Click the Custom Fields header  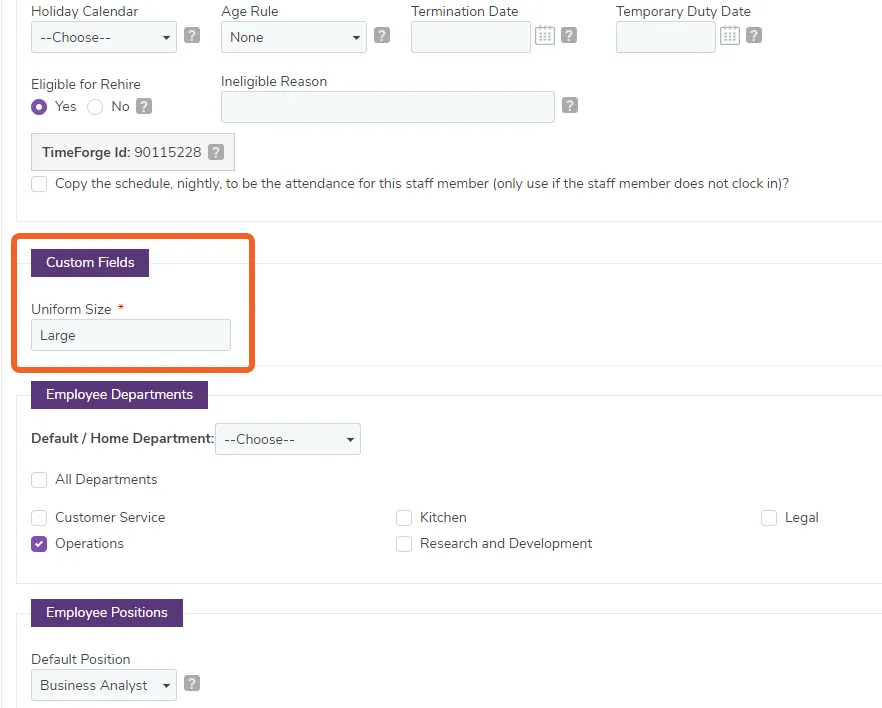click(x=90, y=263)
